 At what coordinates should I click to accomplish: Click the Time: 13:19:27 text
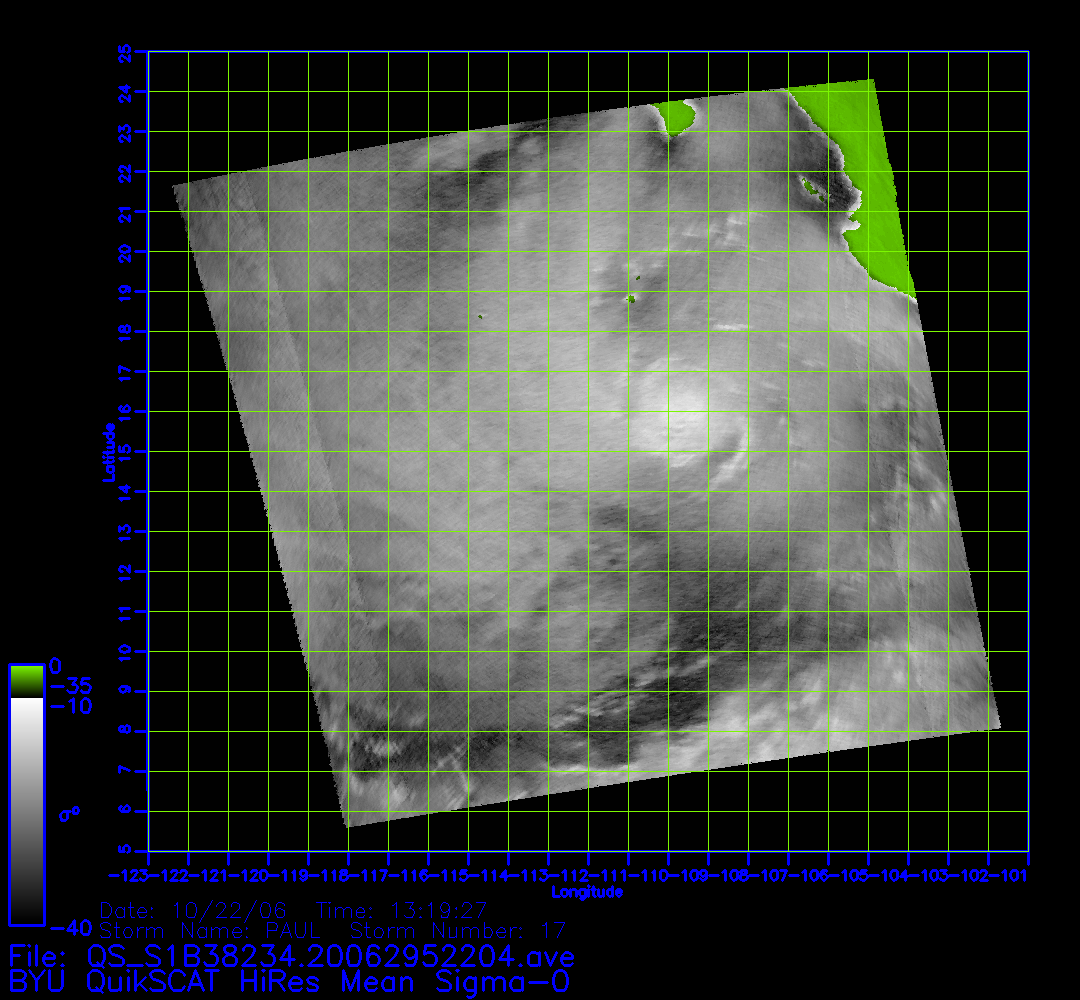click(x=401, y=911)
